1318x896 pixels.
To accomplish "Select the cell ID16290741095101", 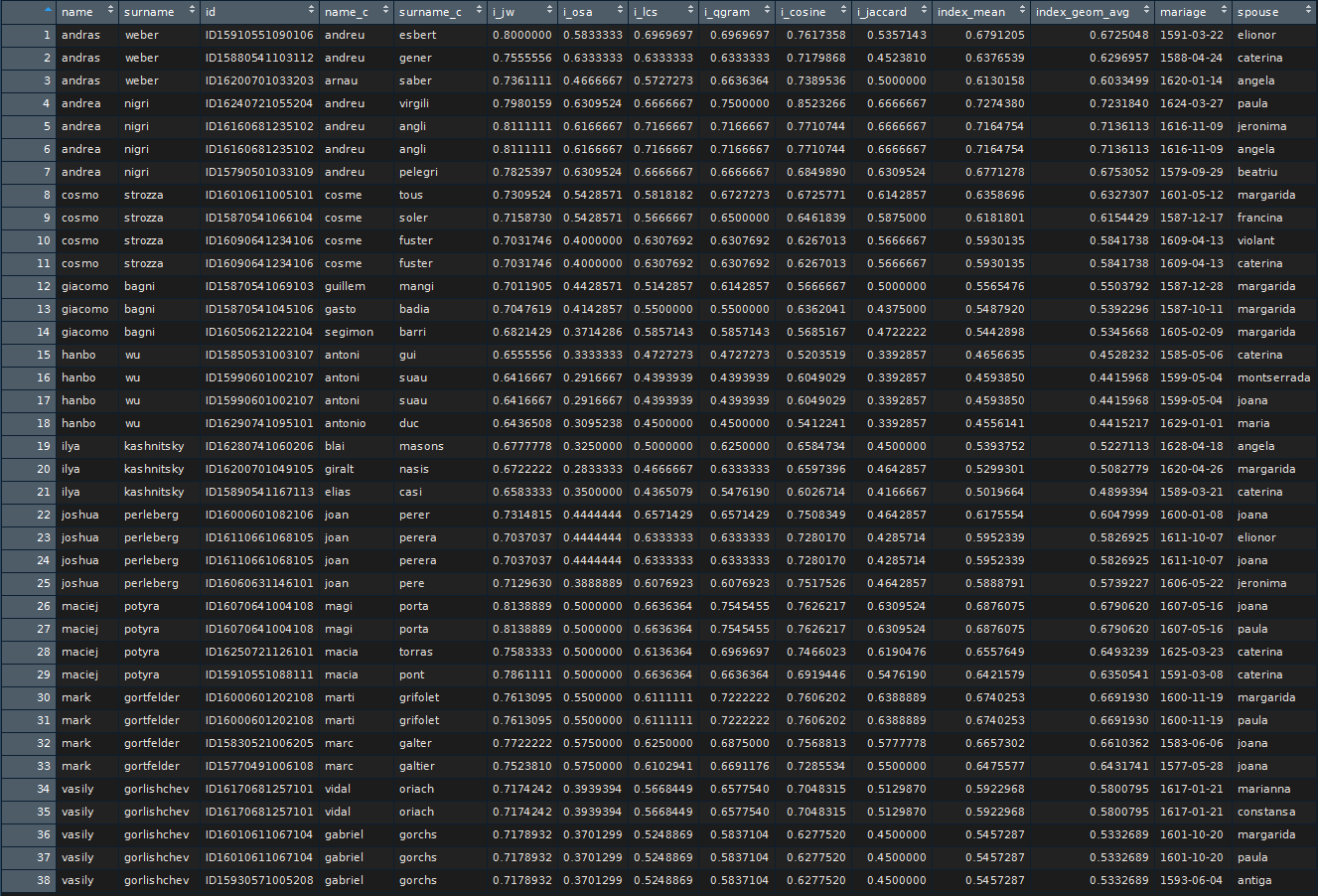I will click(259, 423).
